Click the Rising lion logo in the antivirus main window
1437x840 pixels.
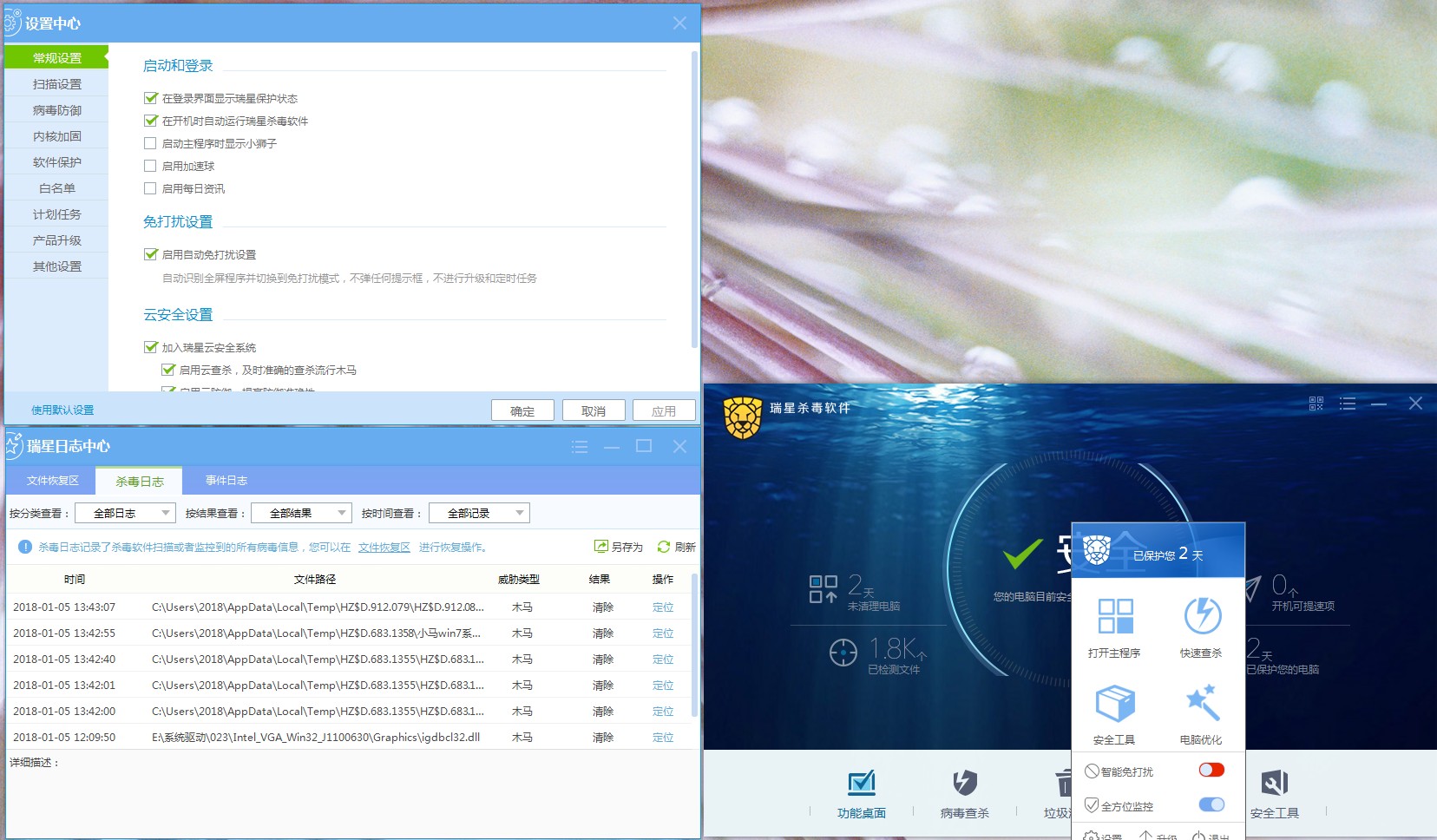point(743,417)
